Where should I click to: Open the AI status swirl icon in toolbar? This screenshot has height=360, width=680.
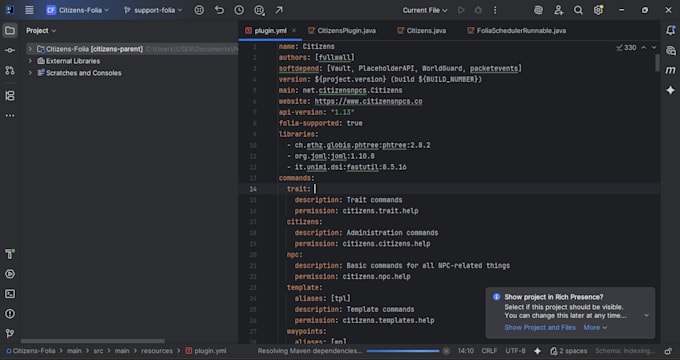[538, 10]
